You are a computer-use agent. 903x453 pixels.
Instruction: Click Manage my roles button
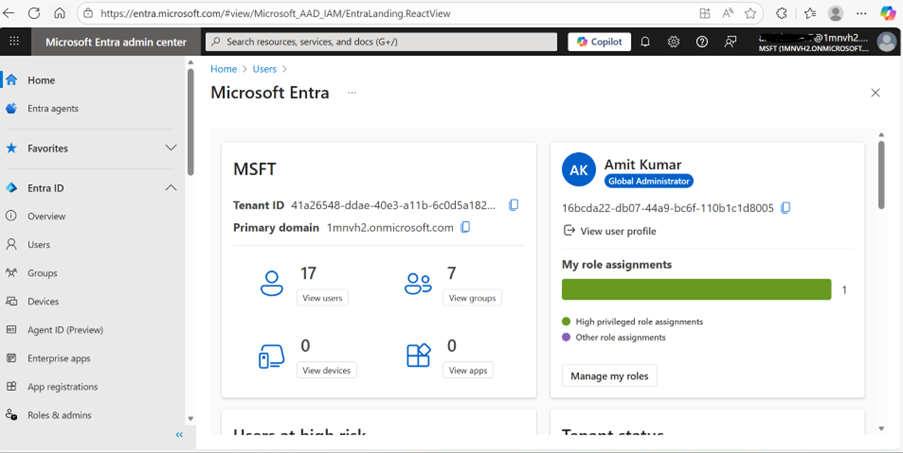(x=609, y=376)
